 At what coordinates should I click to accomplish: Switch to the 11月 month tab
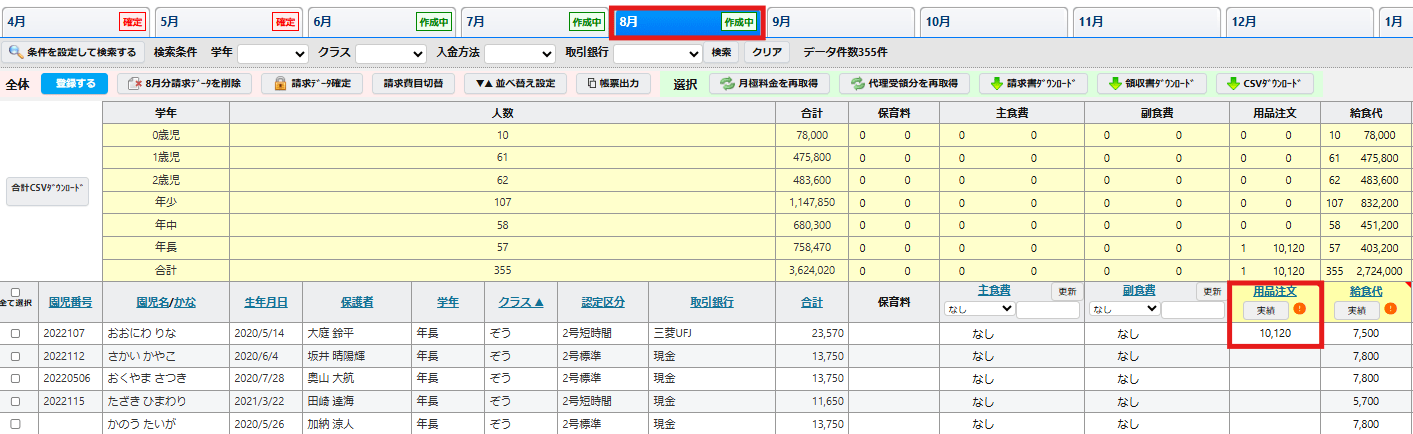(1147, 21)
